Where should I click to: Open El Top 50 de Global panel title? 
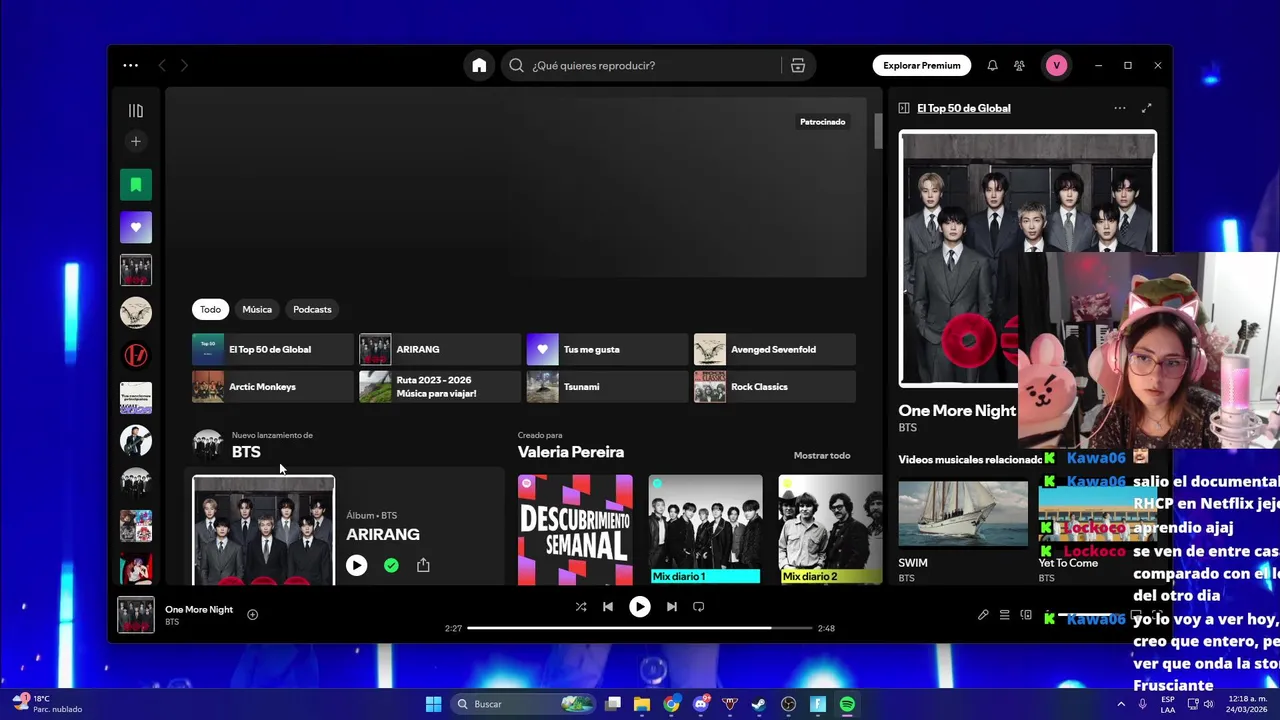(964, 108)
